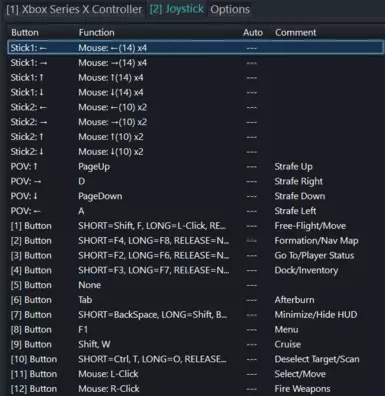Click the Fire Weapons comment

[302, 389]
